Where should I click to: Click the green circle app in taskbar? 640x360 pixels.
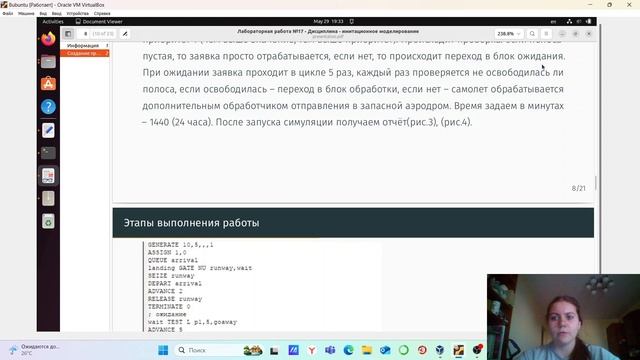point(403,350)
